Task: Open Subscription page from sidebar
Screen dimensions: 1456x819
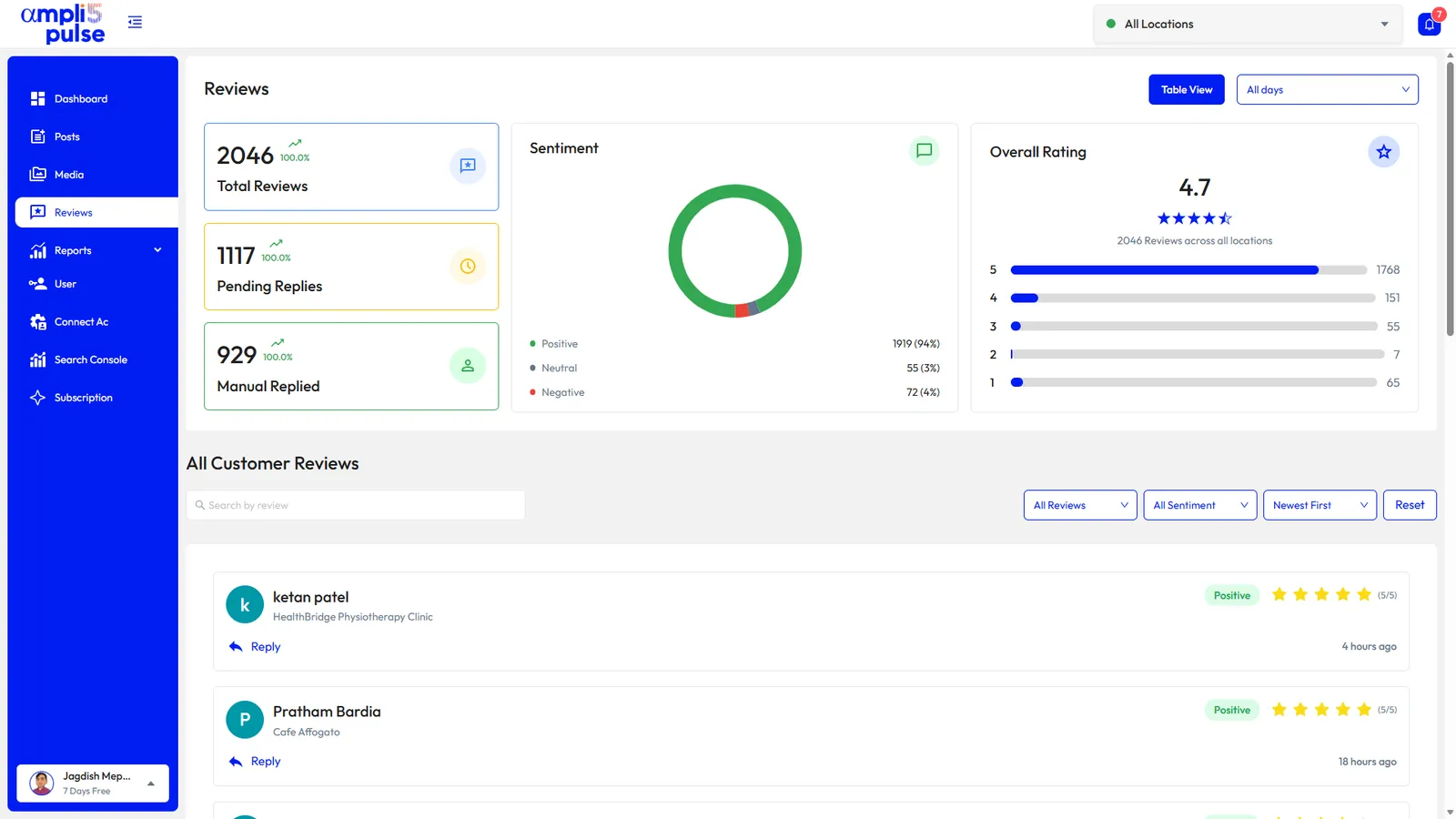Action: [x=96, y=398]
